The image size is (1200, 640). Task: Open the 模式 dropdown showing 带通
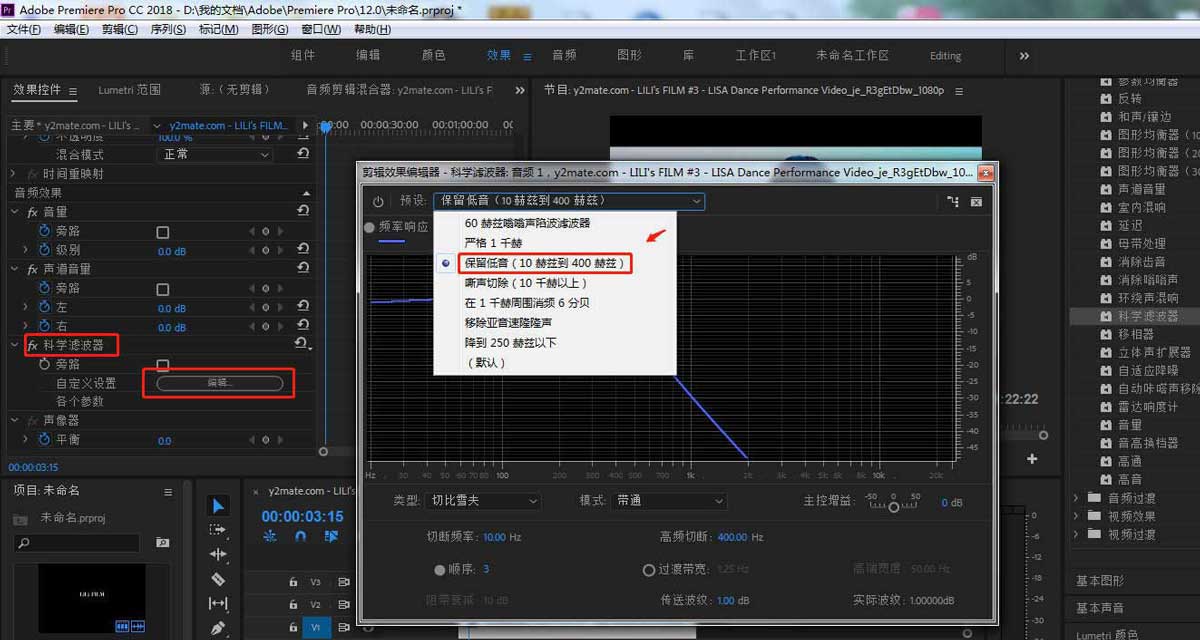point(668,501)
